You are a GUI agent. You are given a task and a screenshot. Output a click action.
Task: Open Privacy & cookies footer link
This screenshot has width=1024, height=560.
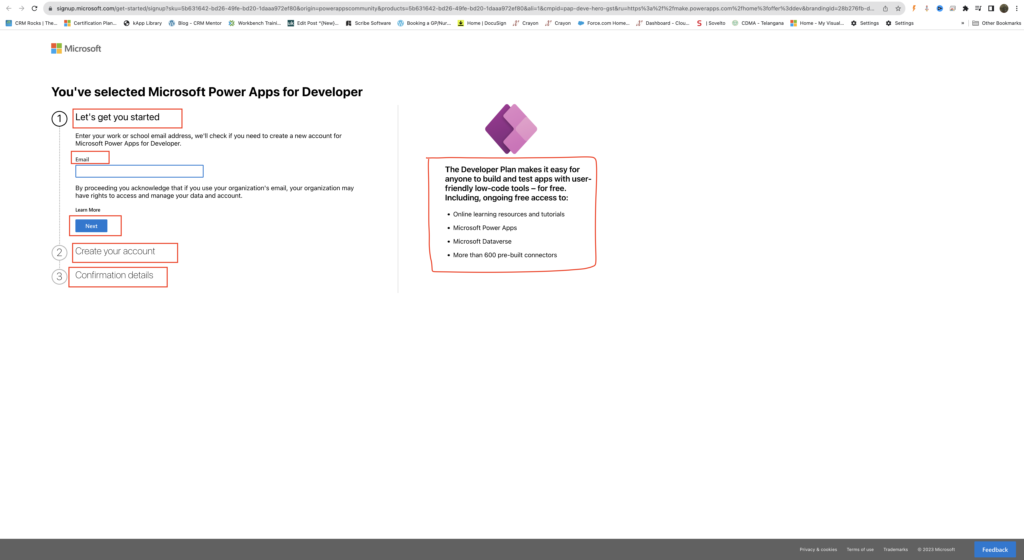(x=818, y=550)
